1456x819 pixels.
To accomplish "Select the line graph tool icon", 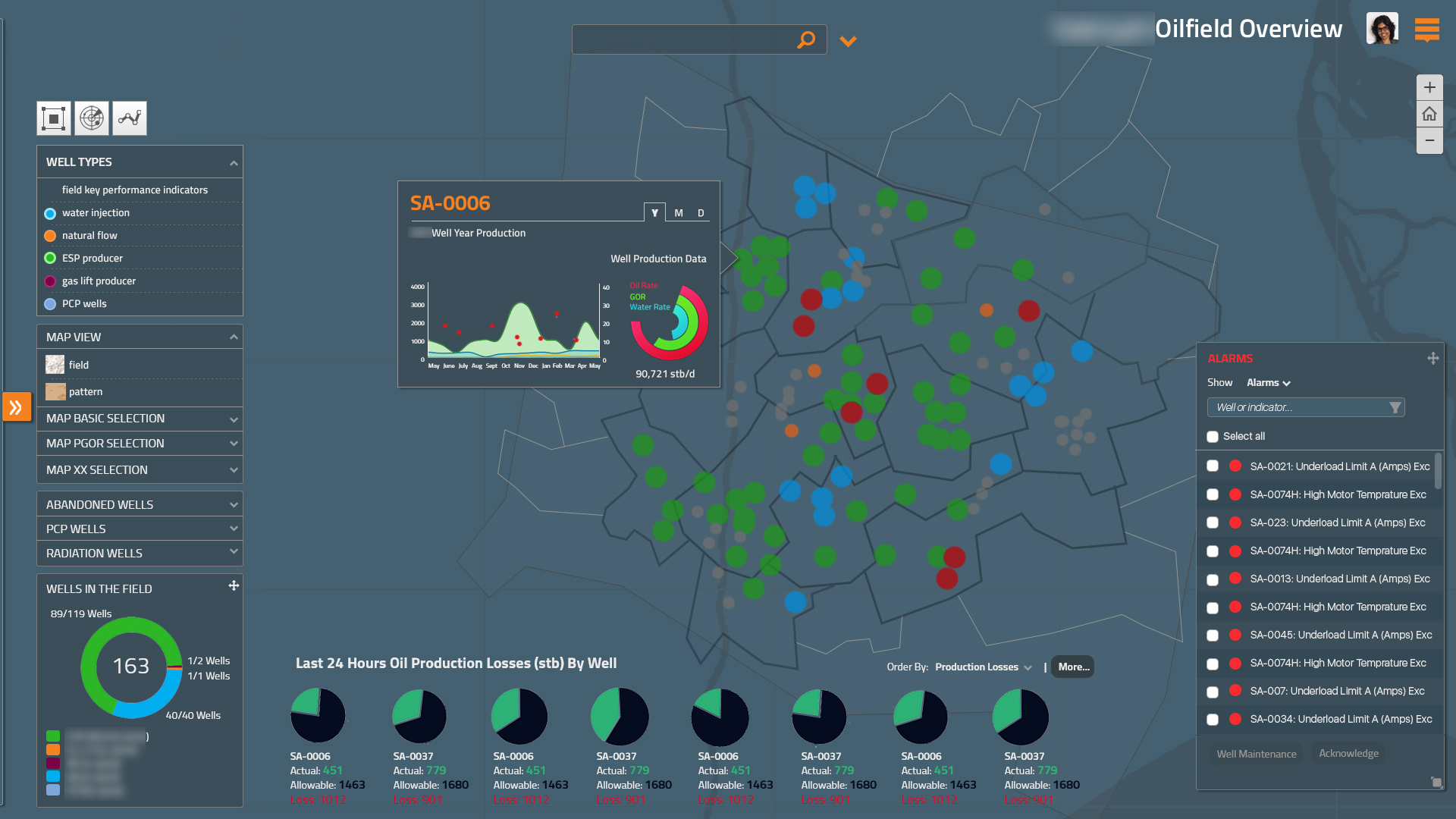I will 130,118.
